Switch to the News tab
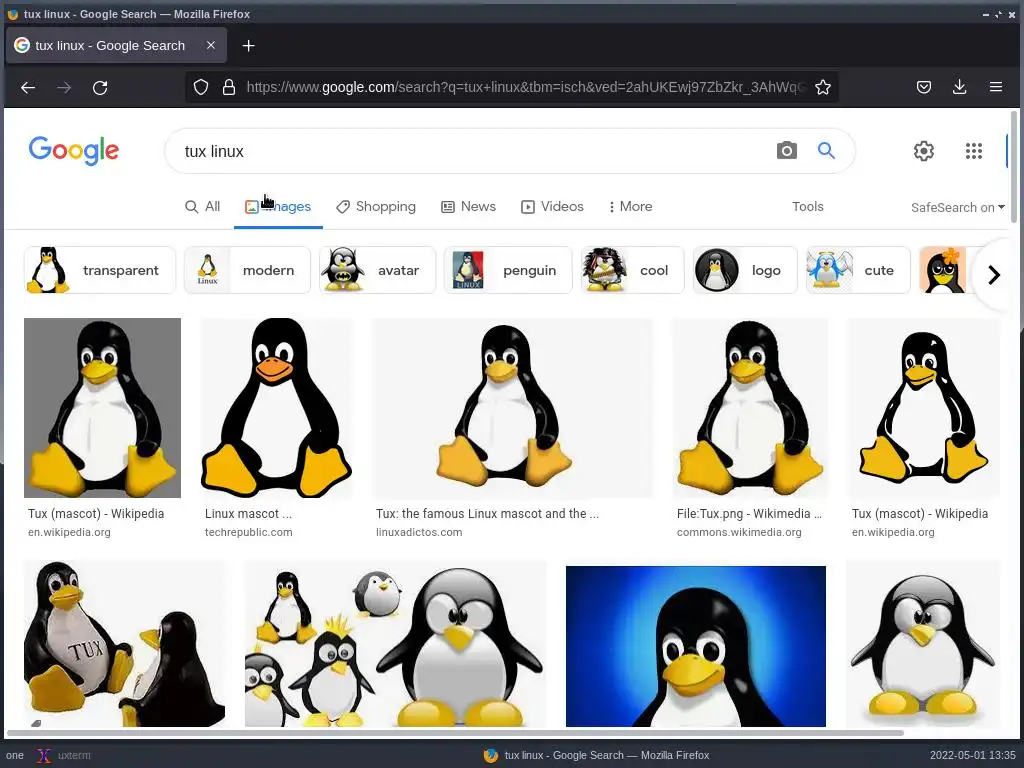The height and width of the screenshot is (768, 1024). coord(469,206)
